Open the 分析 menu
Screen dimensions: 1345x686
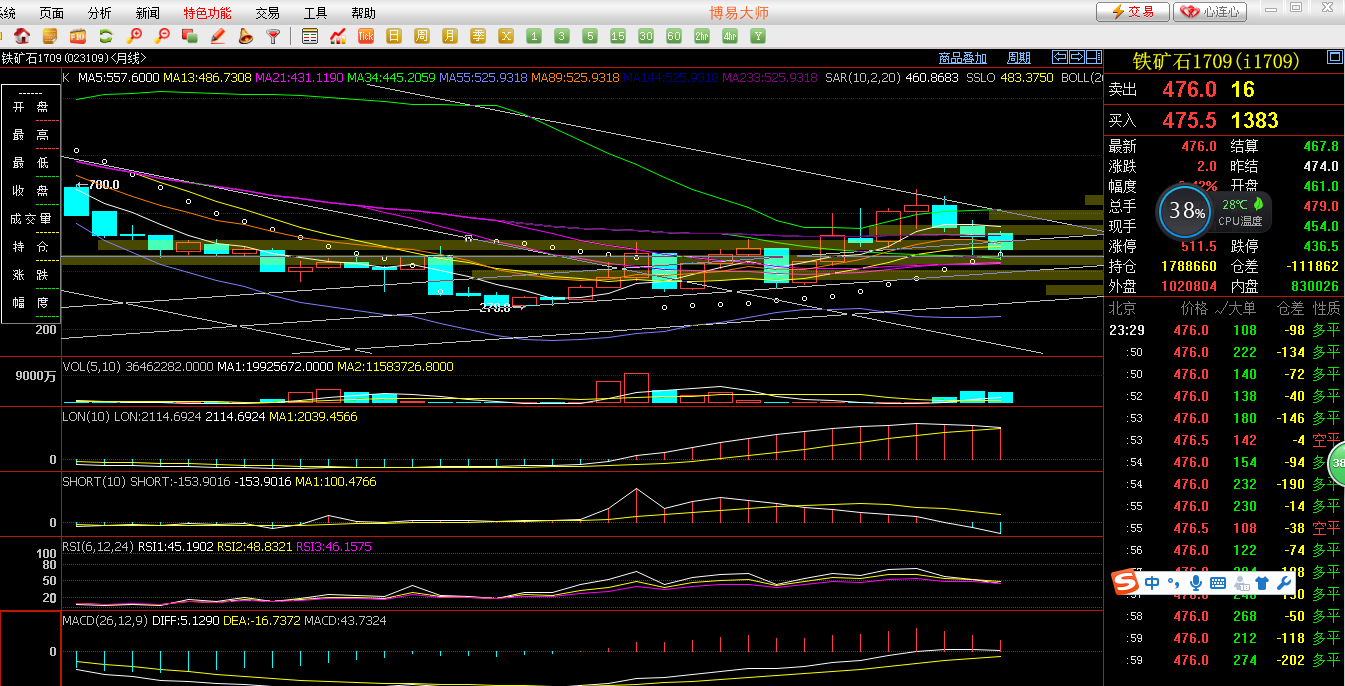[99, 13]
